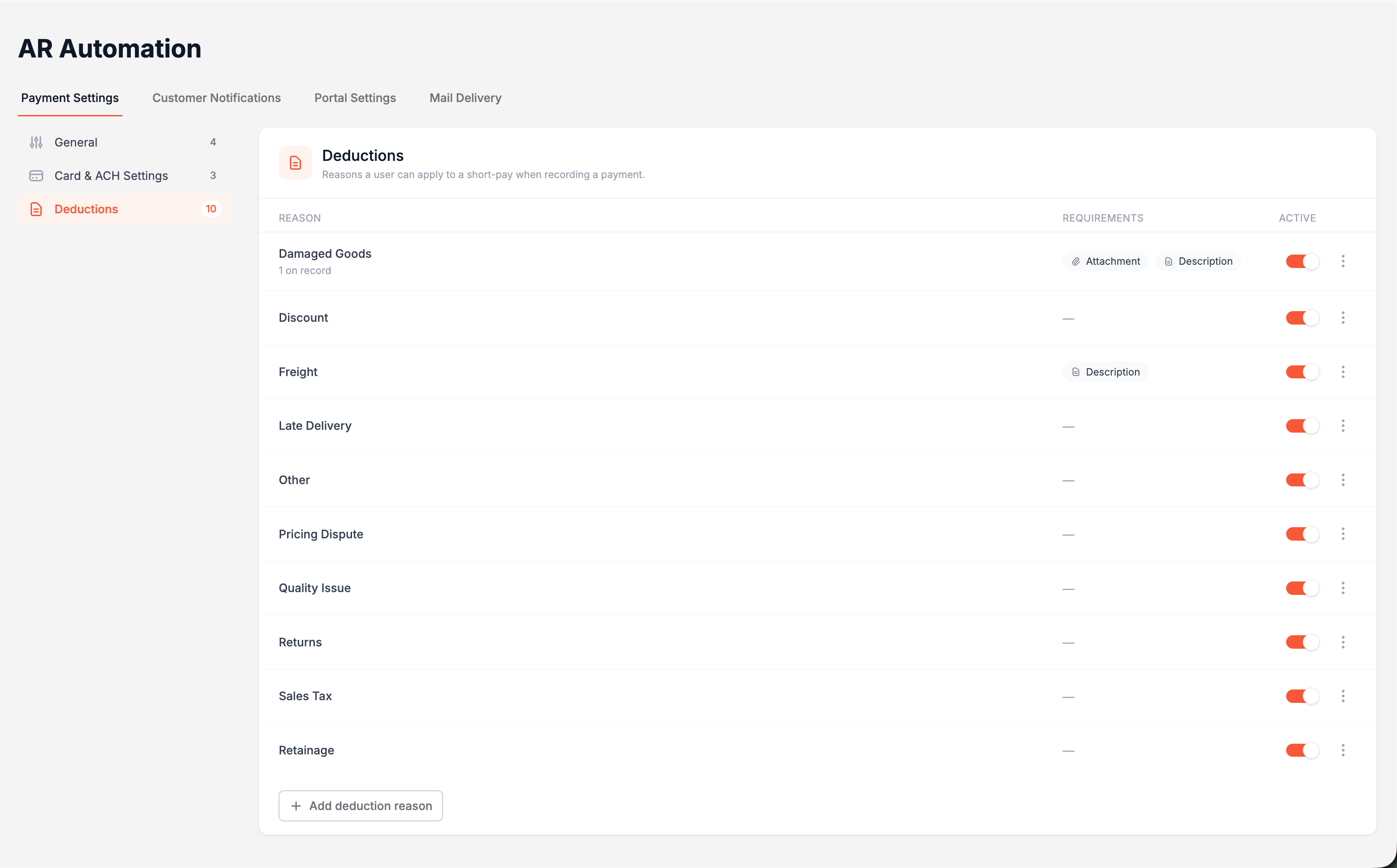This screenshot has width=1397, height=868.
Task: Open more options for Late Delivery
Action: point(1343,426)
